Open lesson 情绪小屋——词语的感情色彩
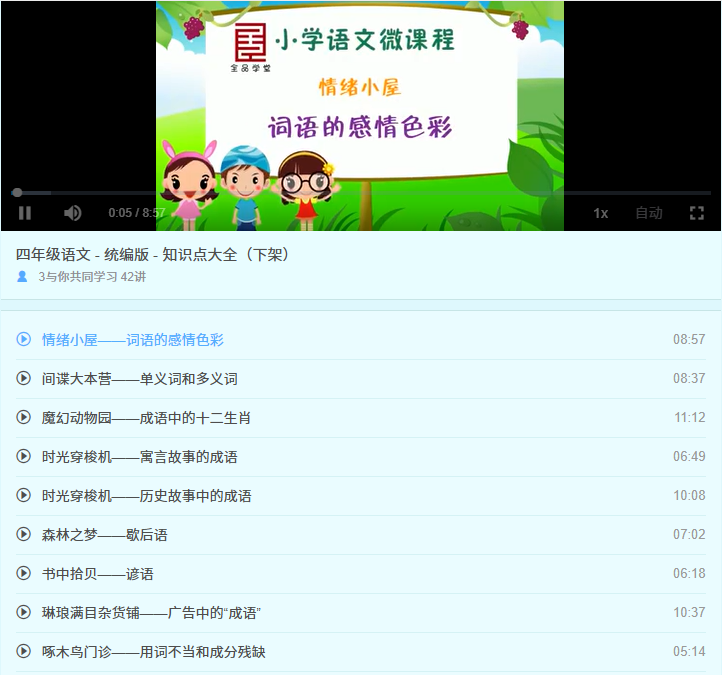Viewport: 722px width, 675px height. (x=132, y=340)
